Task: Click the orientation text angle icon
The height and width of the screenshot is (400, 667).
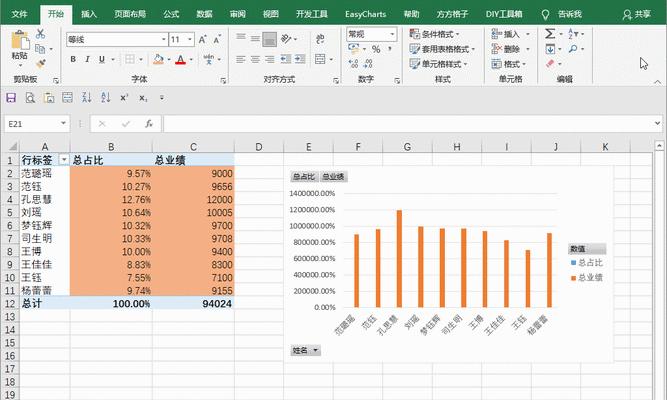Action: coord(287,39)
